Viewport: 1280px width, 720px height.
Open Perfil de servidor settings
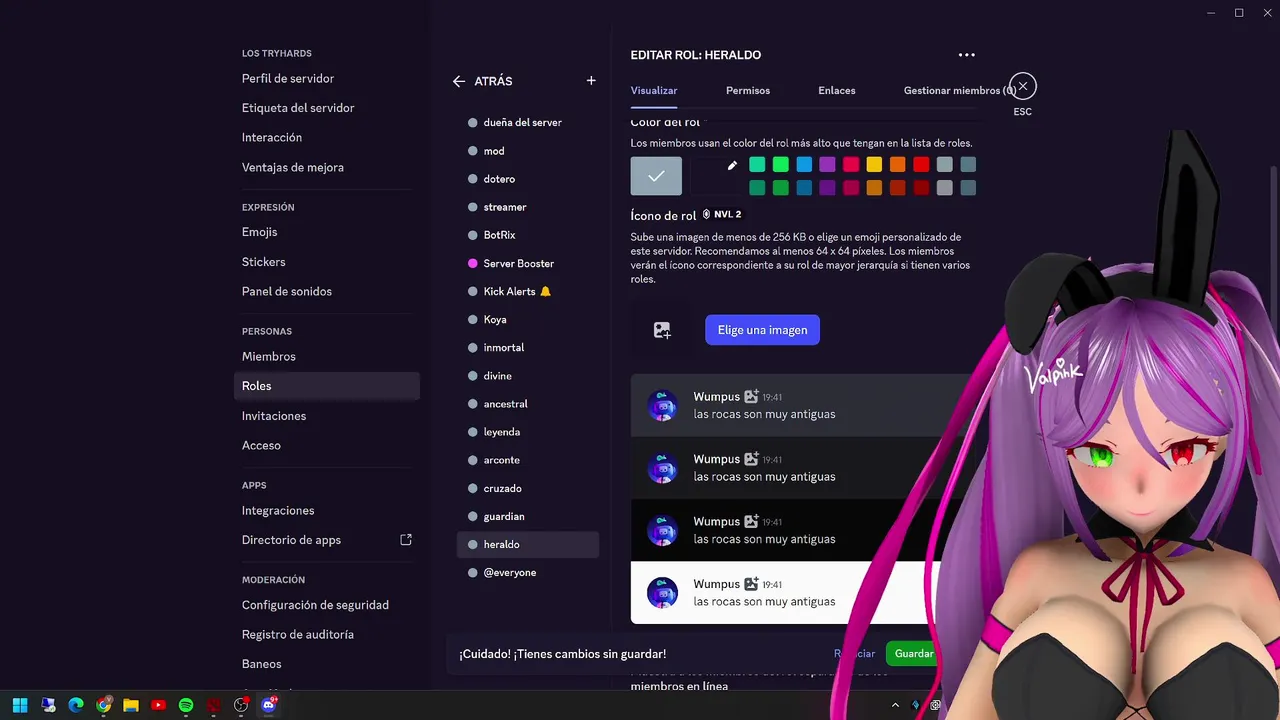pyautogui.click(x=327, y=78)
